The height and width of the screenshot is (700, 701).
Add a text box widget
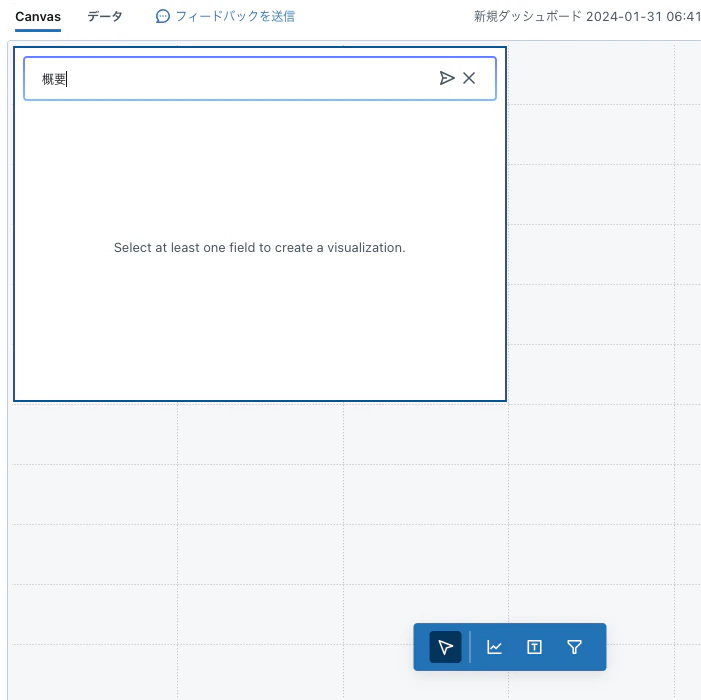534,647
